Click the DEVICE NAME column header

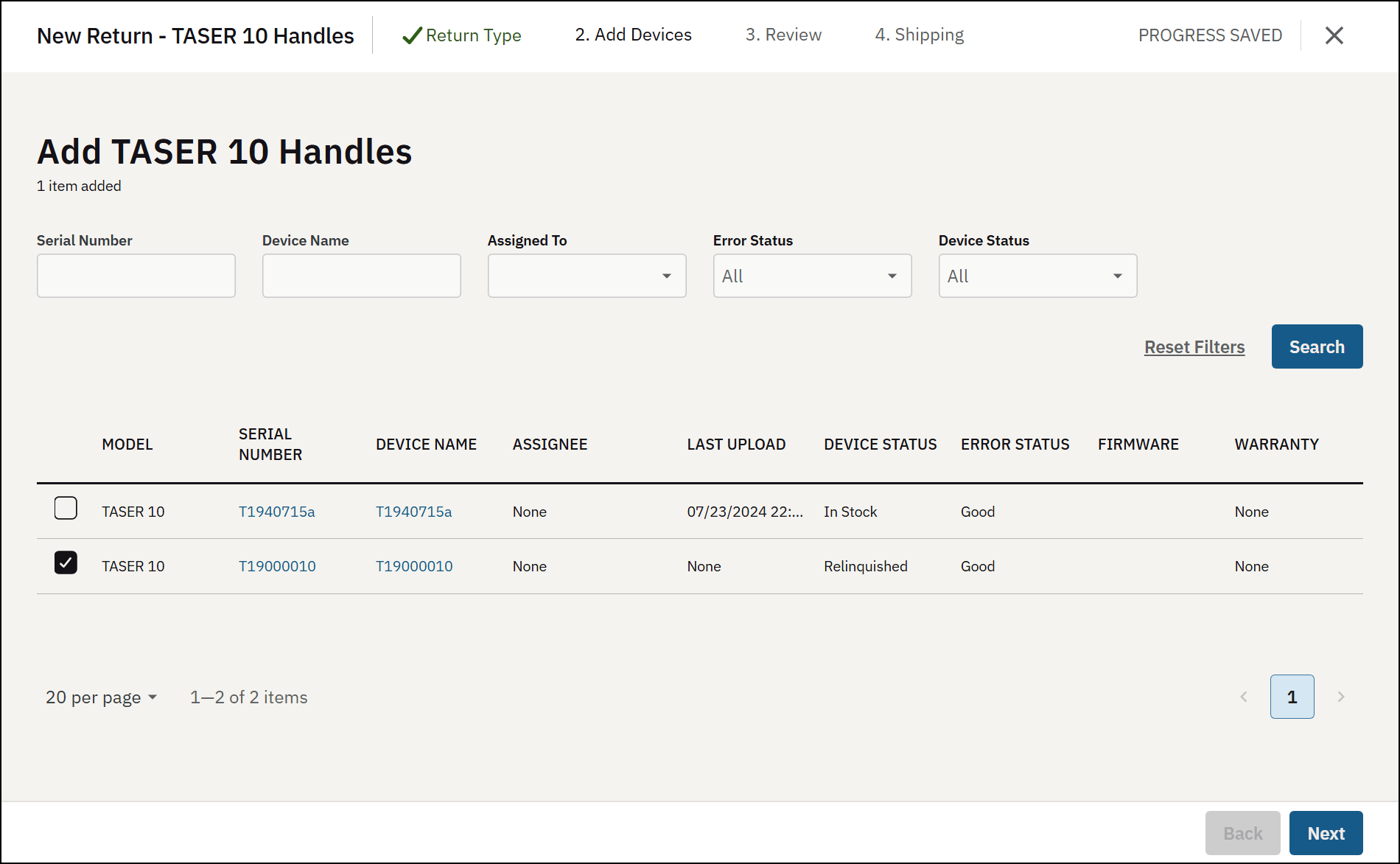tap(426, 445)
